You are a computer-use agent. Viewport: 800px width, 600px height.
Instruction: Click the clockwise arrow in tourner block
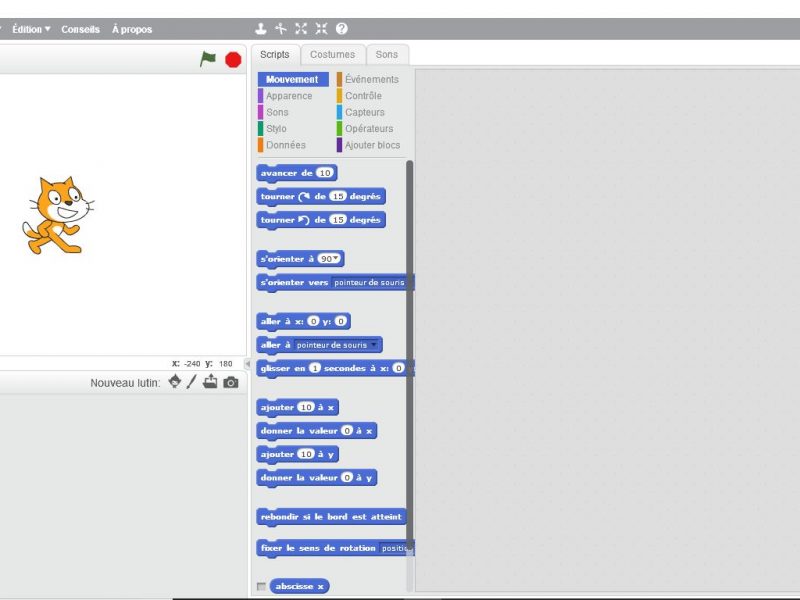click(304, 196)
